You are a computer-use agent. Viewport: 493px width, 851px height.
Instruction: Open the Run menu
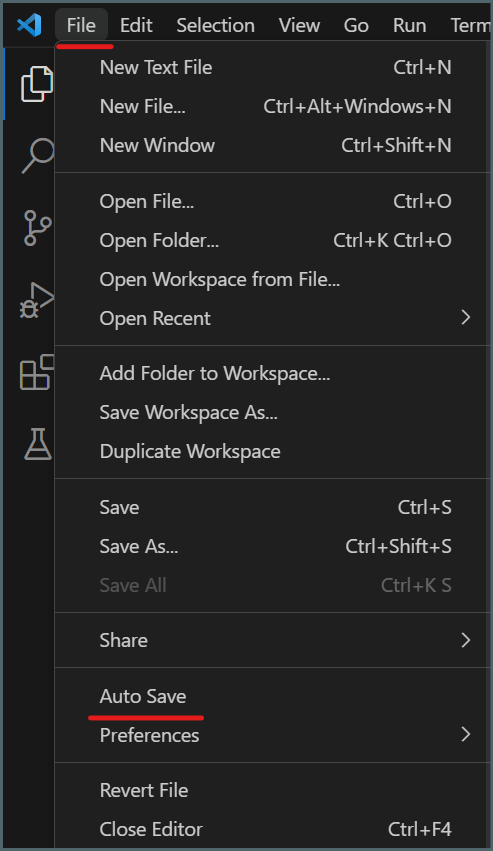[409, 25]
